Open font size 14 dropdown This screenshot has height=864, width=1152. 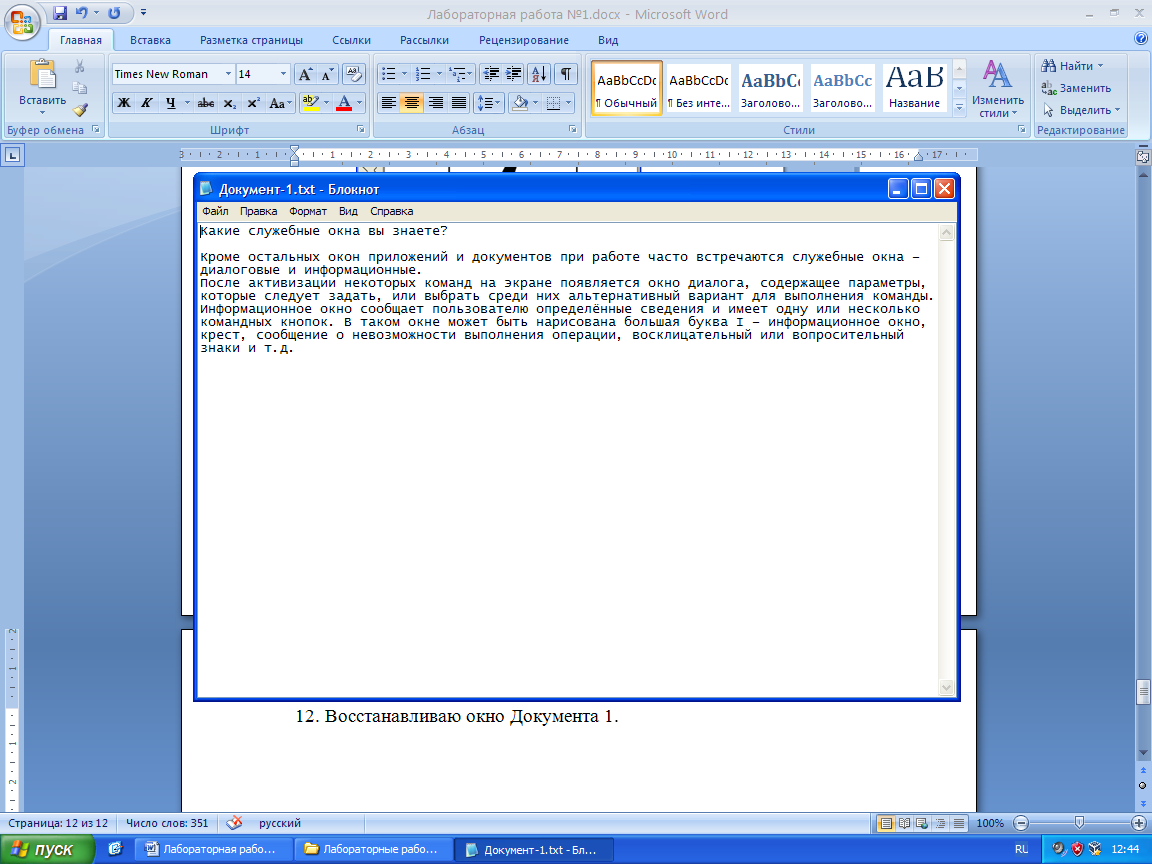pos(284,74)
